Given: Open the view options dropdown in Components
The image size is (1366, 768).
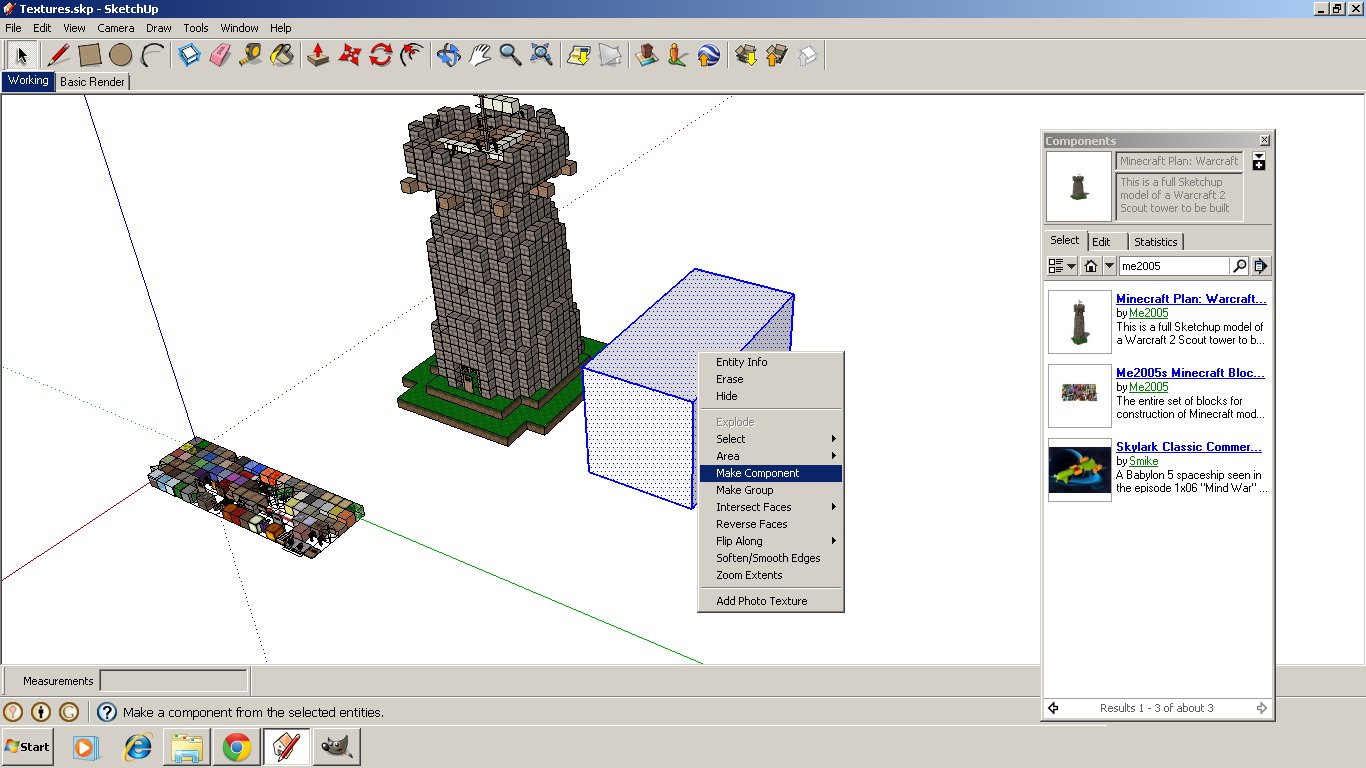Looking at the screenshot, I should coord(1061,266).
